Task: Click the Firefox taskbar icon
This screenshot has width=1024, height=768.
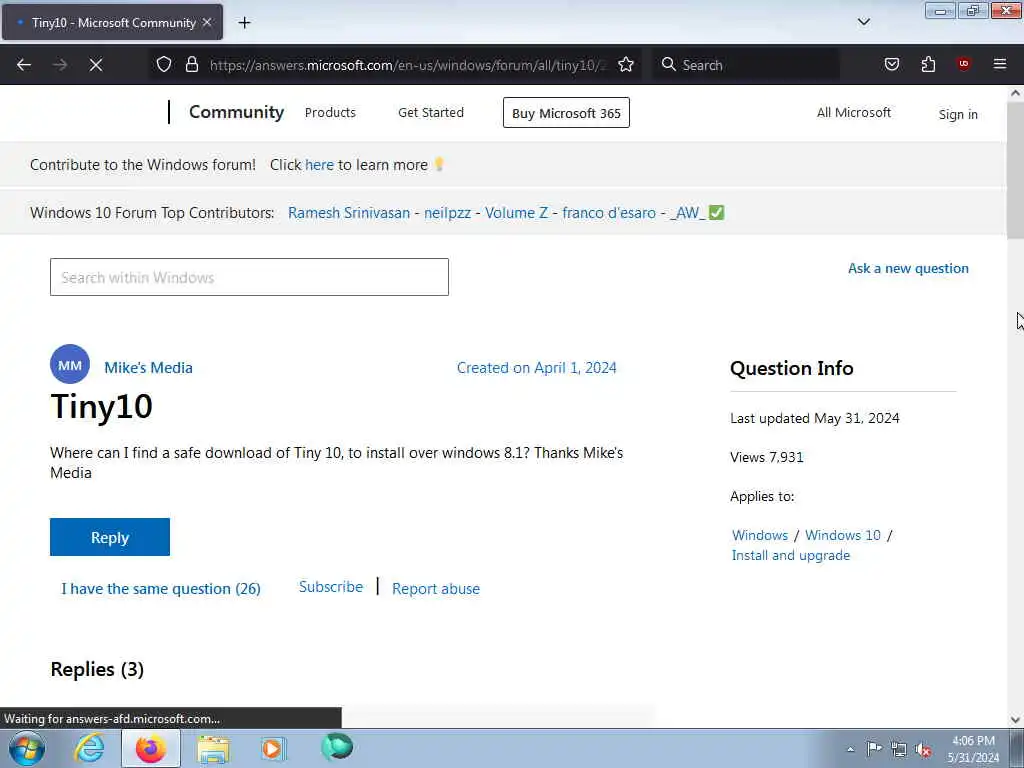Action: [150, 748]
